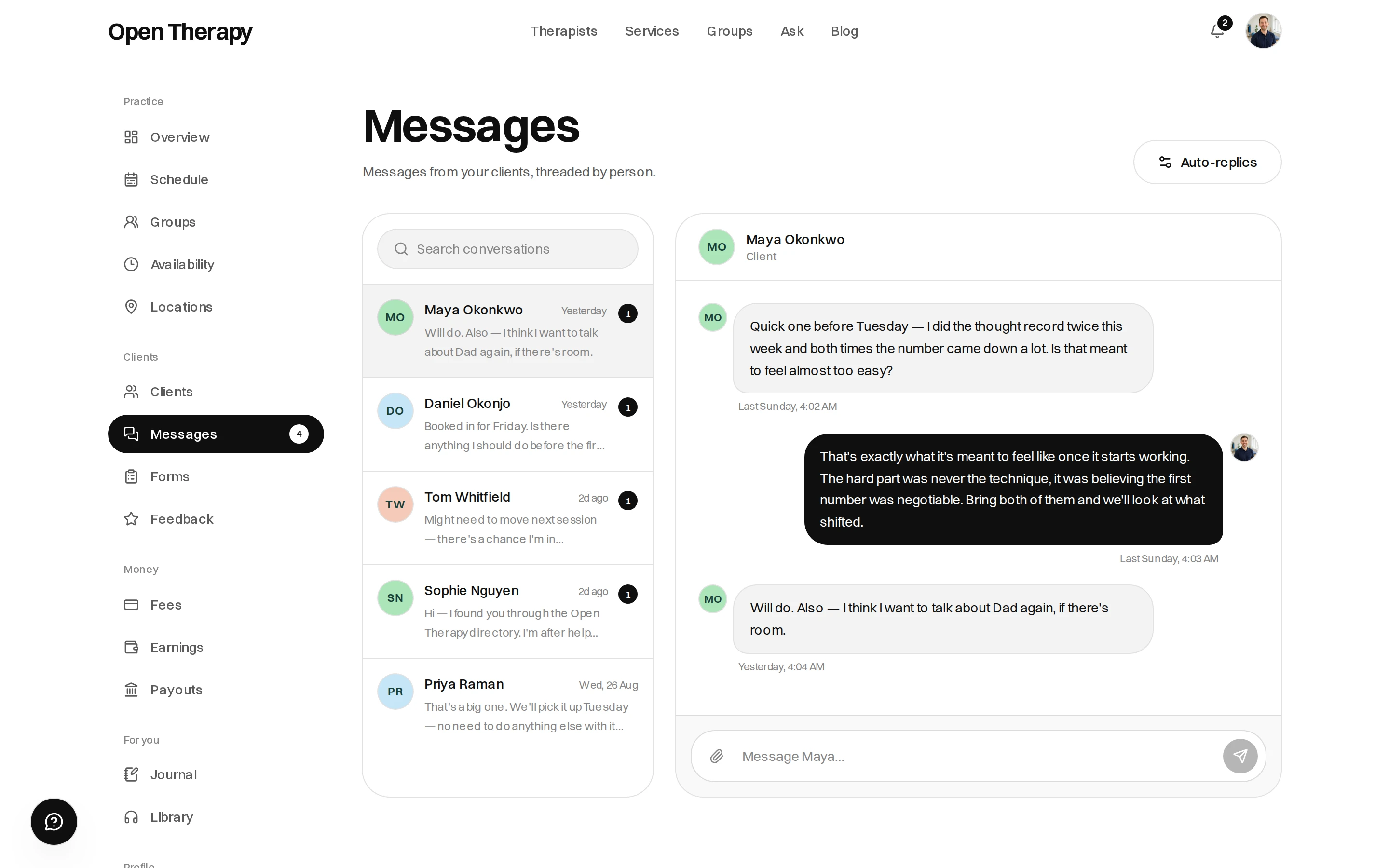Viewport: 1389px width, 868px height.
Task: Open Sophie Nguyen conversation thread
Action: (507, 611)
